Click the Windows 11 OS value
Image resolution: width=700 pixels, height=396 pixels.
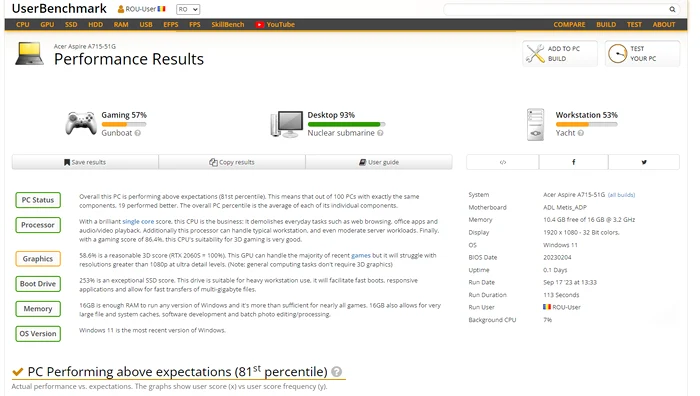tap(560, 245)
